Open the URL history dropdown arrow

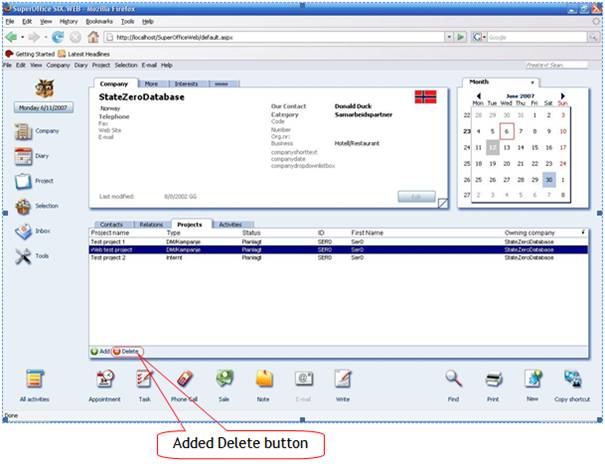coord(449,37)
